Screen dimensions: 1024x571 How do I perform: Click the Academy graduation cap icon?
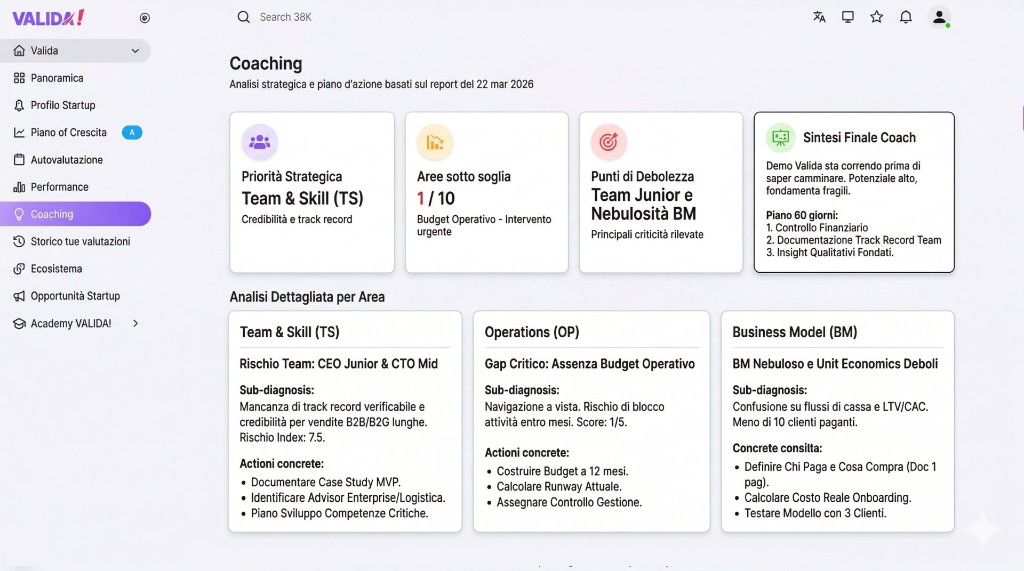(x=19, y=323)
